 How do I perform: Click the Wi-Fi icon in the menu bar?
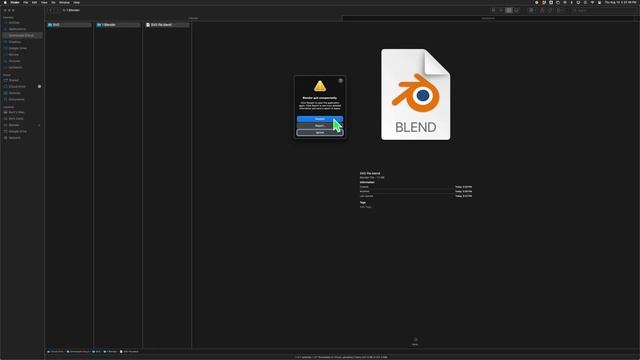[592, 2]
